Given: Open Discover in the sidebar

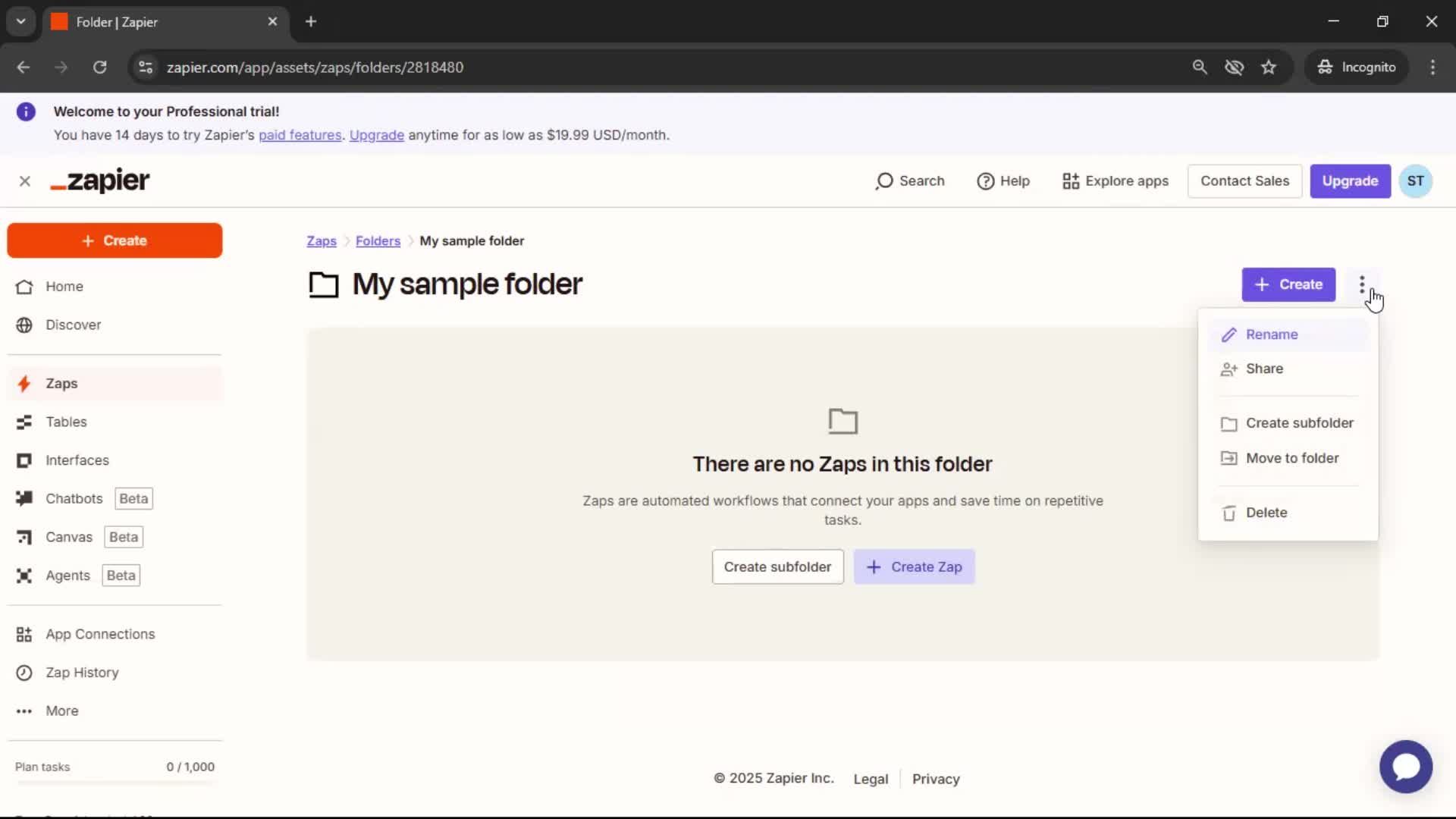Looking at the screenshot, I should click(x=115, y=325).
